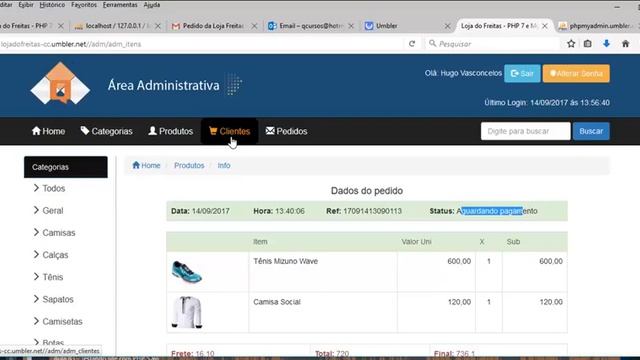This screenshot has width=640, height=360.
Task: Go to Produtos in the breadcrumb
Action: coord(189,165)
